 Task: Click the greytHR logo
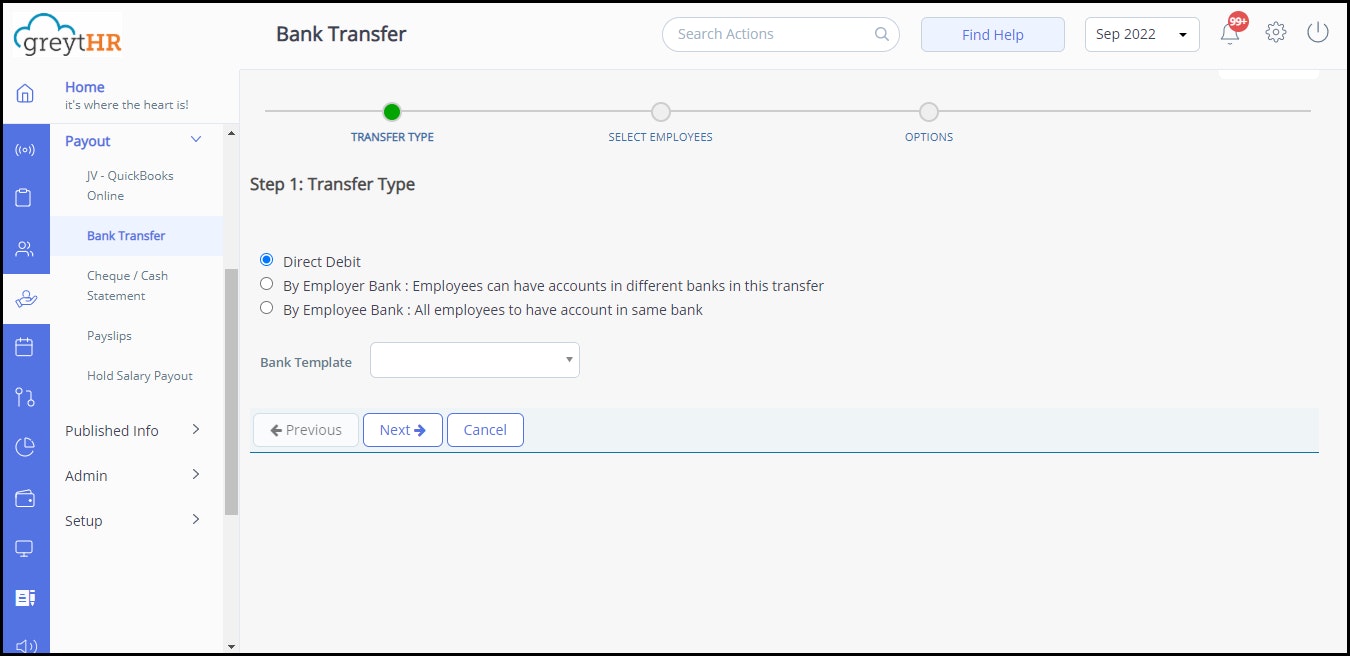[68, 34]
